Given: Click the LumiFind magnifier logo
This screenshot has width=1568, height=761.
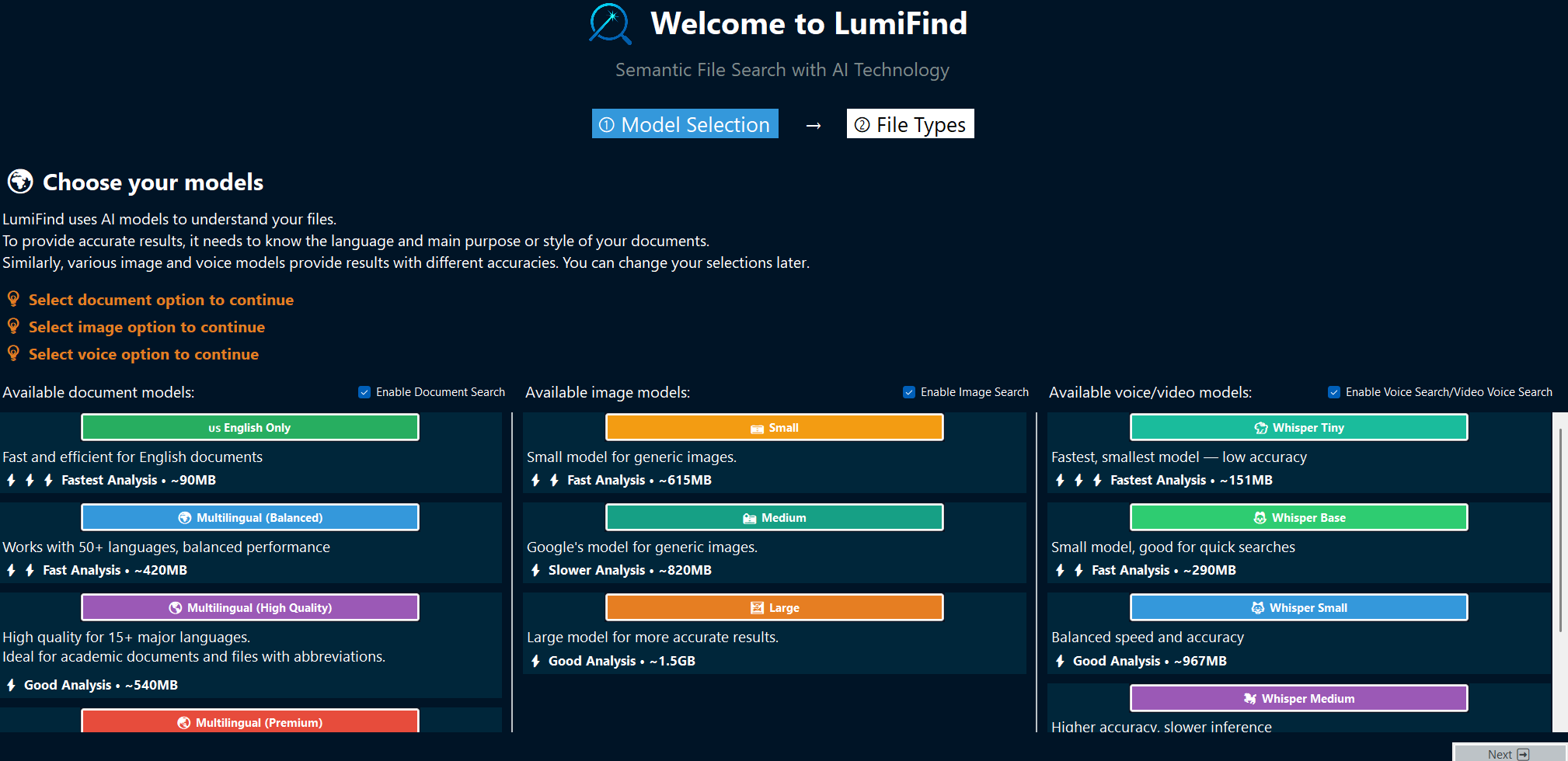Looking at the screenshot, I should click(x=611, y=23).
